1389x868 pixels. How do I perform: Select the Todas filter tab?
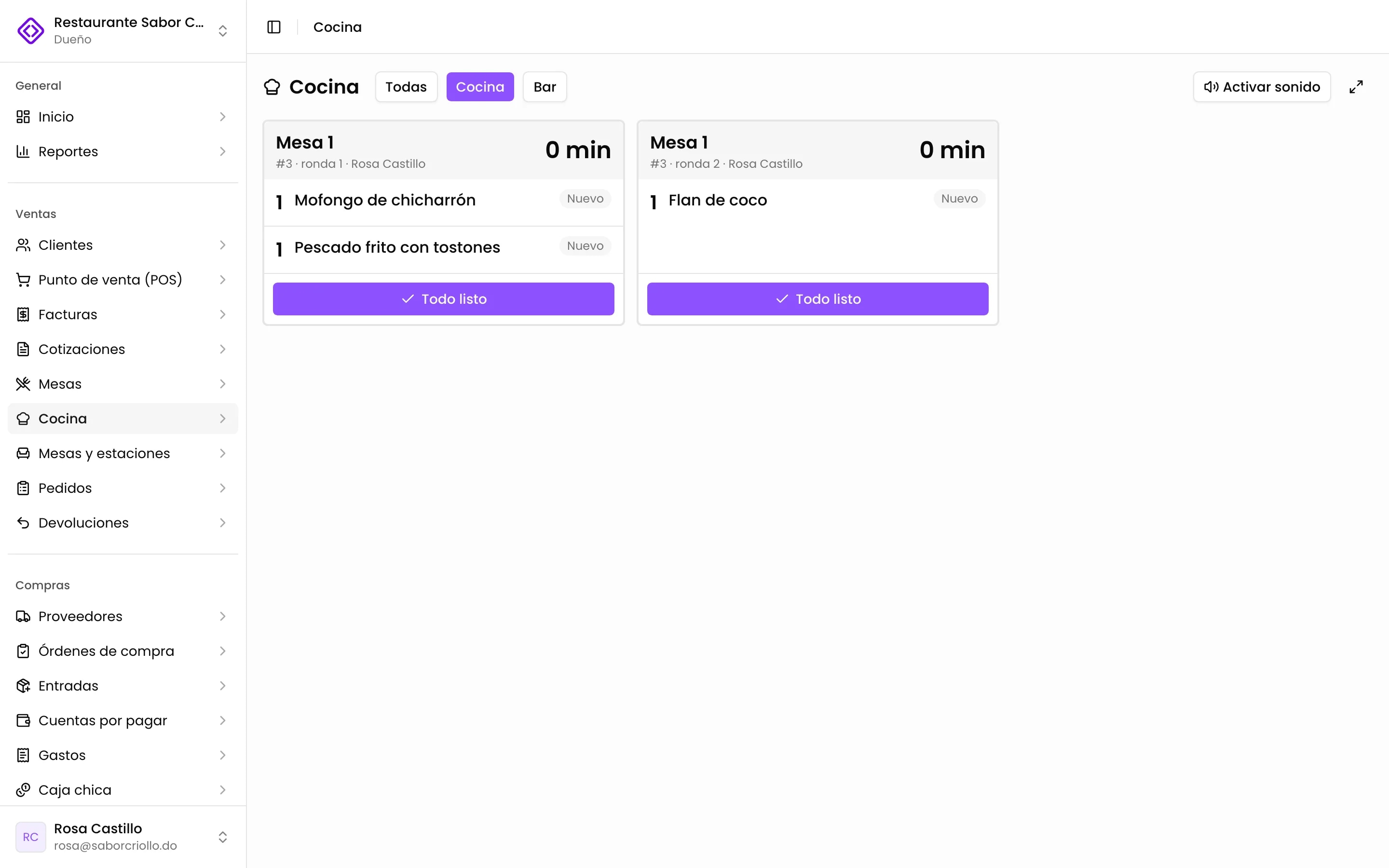coord(406,87)
